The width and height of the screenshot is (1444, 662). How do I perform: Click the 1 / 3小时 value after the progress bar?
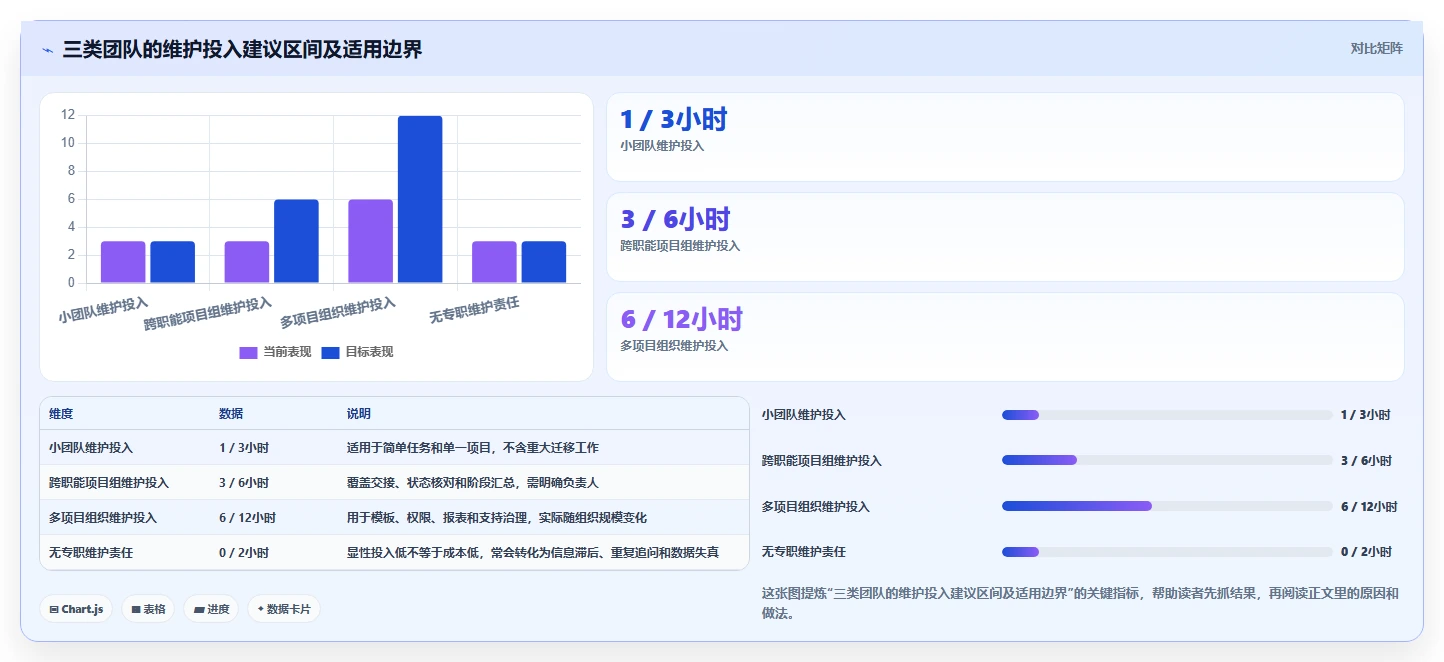pyautogui.click(x=1366, y=415)
